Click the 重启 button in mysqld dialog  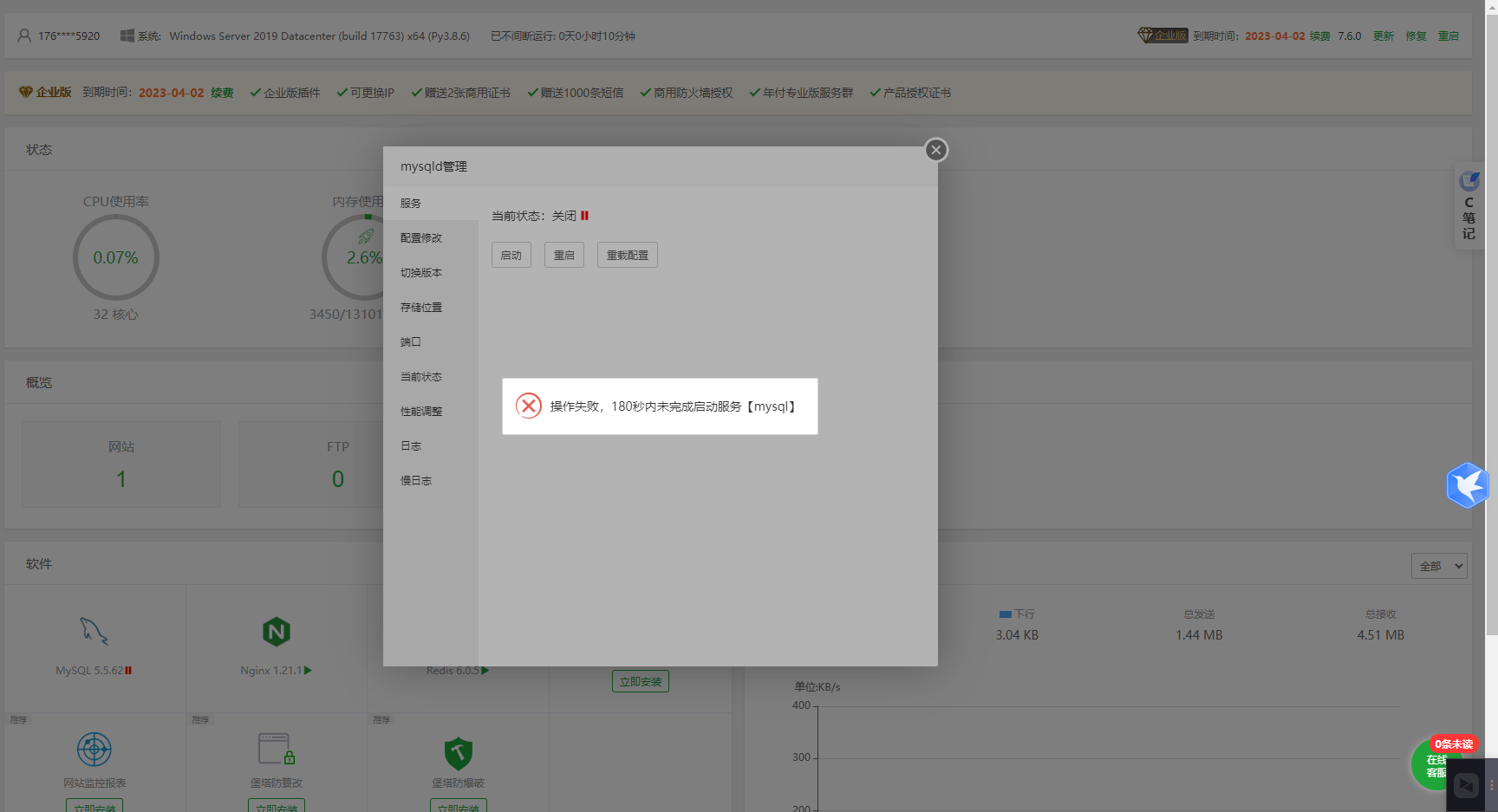tap(564, 255)
